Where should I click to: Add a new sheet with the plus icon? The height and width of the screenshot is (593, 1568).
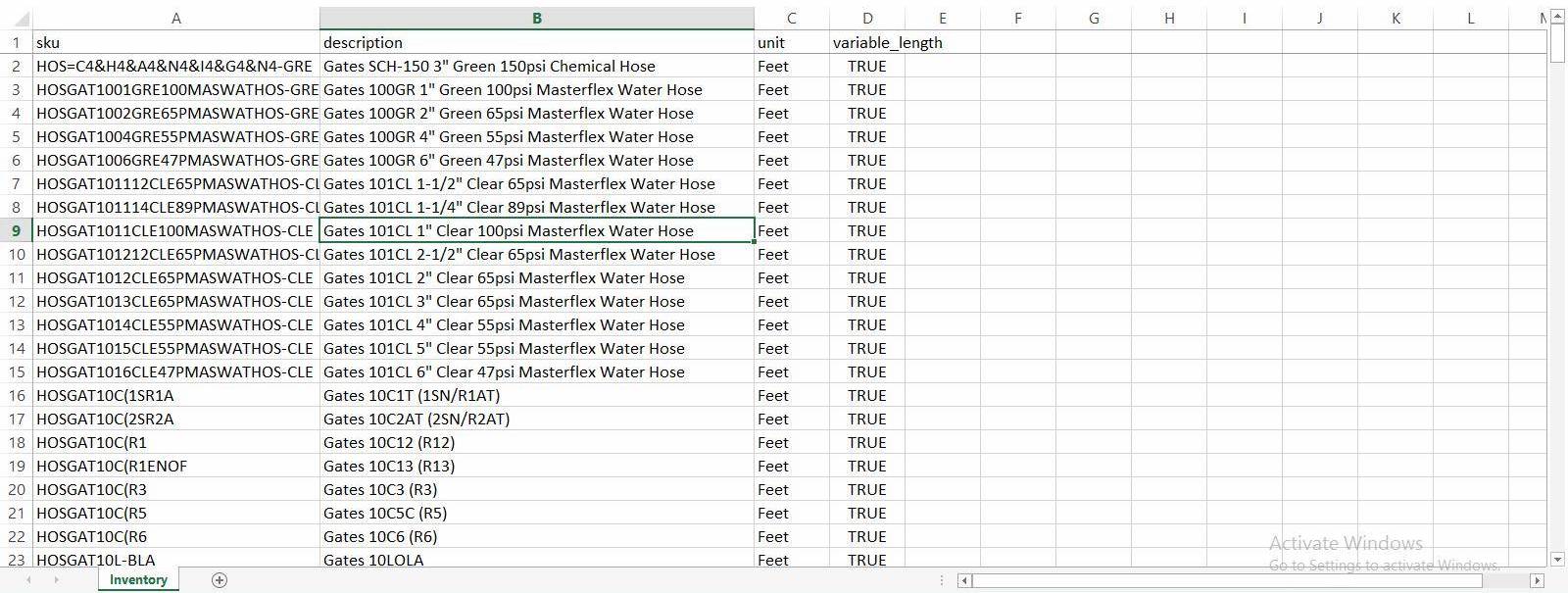click(220, 580)
